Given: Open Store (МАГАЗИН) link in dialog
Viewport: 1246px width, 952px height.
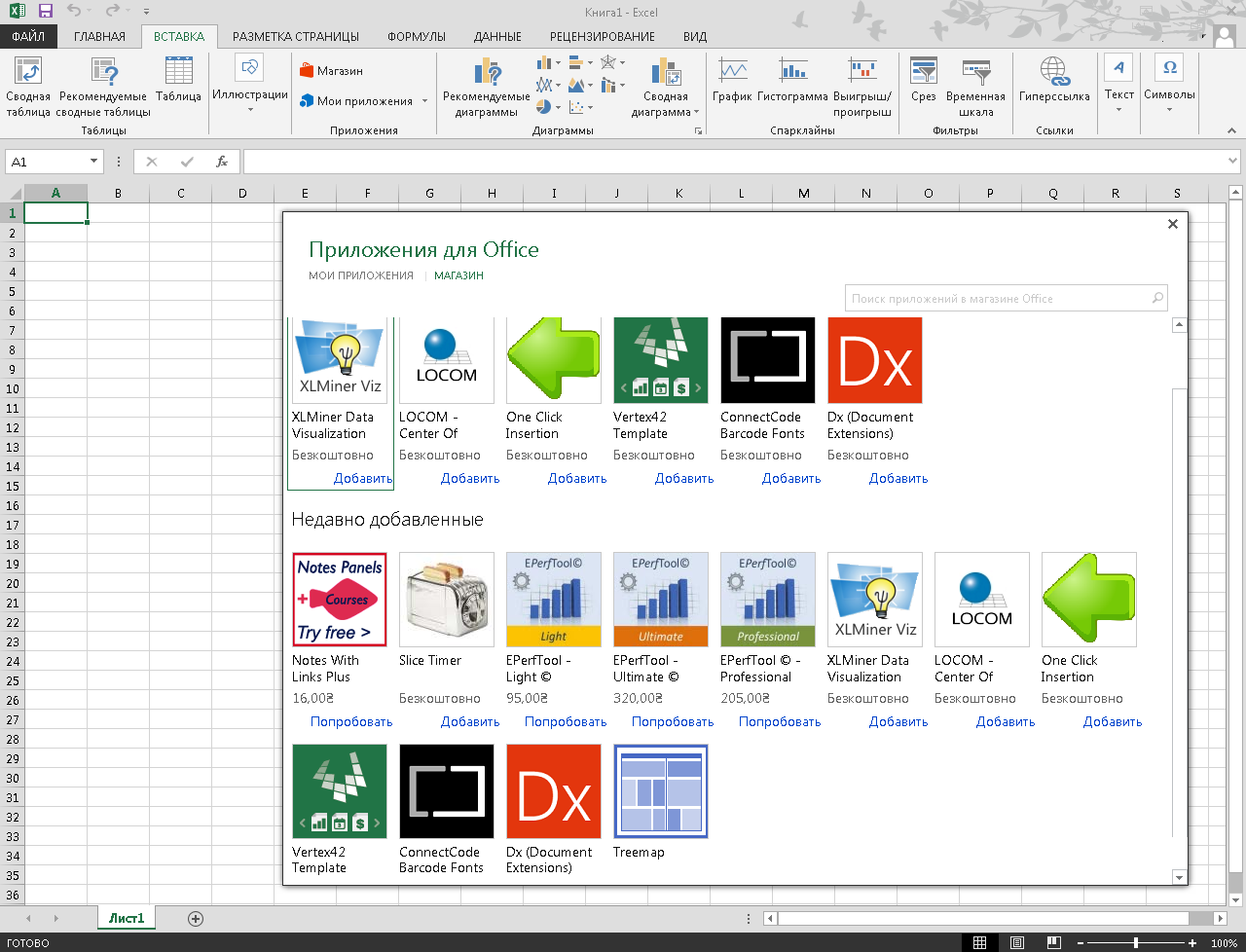Looking at the screenshot, I should click(458, 275).
